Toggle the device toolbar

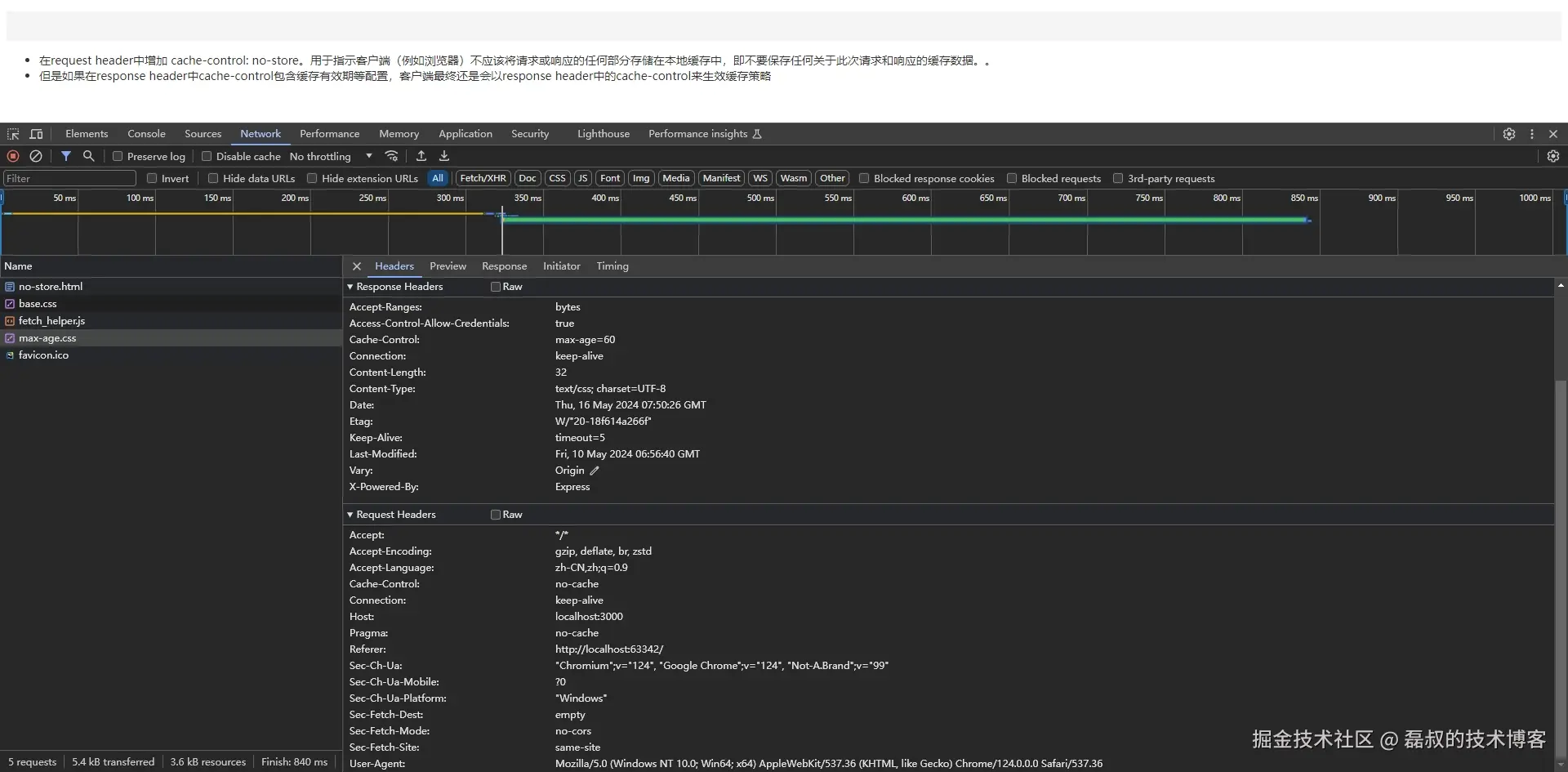coord(36,134)
